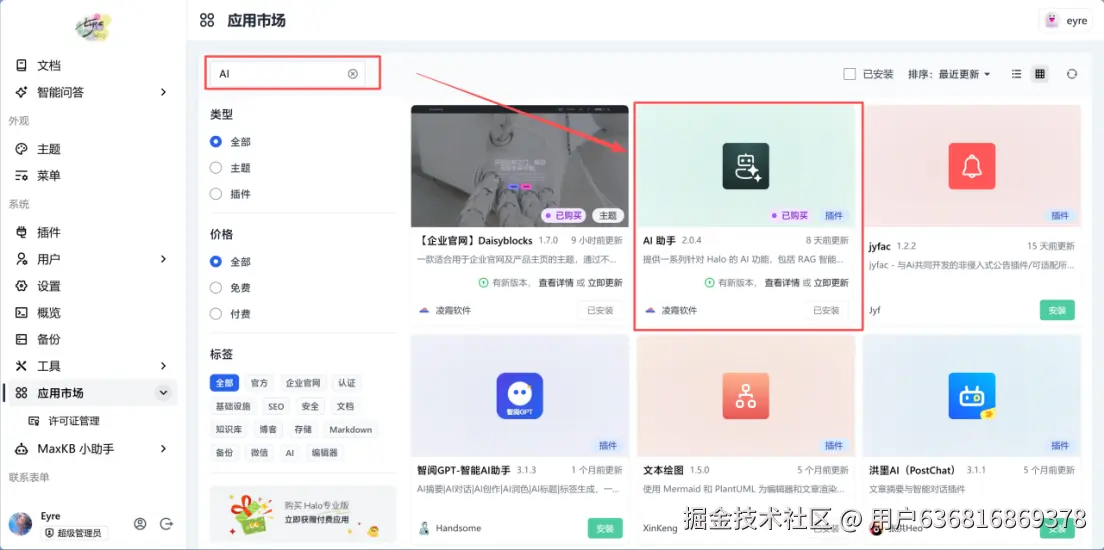Select the 微信 tag filter
1104x550 pixels.
point(259,453)
